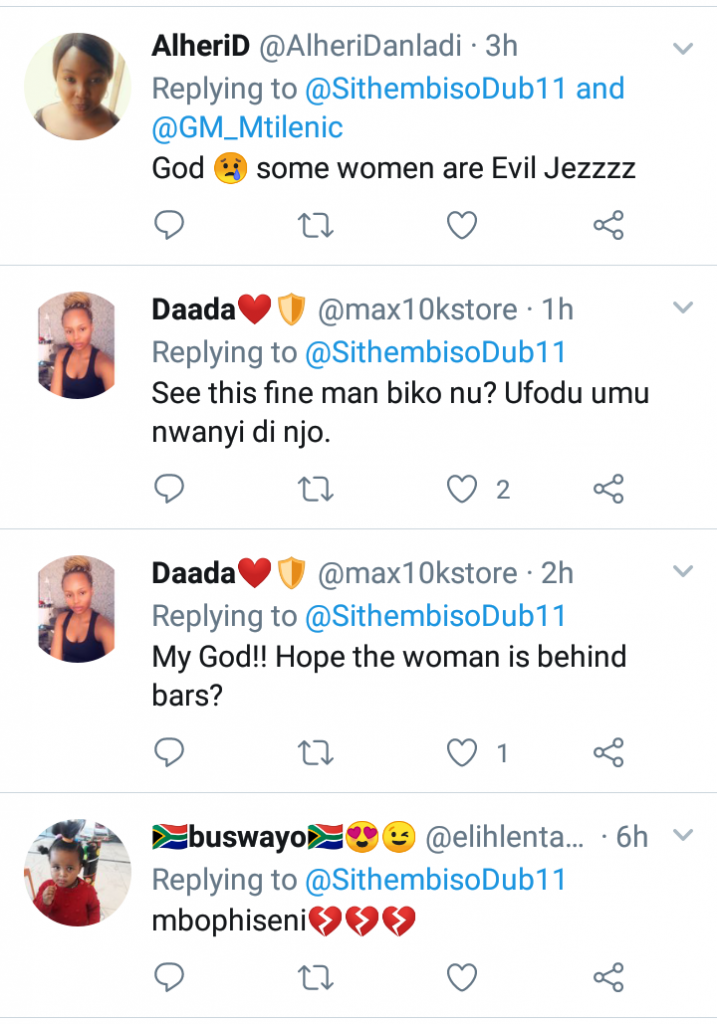
Task: Open the @GM_Mtilenic mention link
Action: point(247,127)
